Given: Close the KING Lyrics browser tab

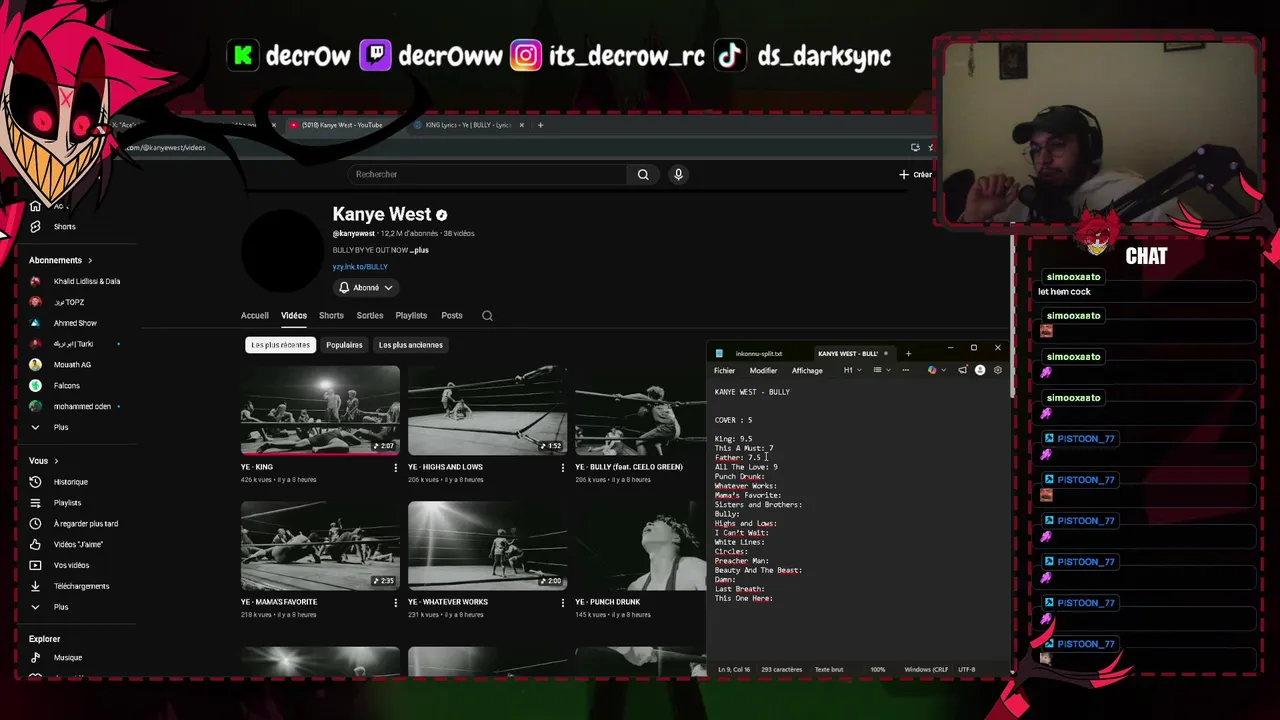Looking at the screenshot, I should click(x=521, y=125).
